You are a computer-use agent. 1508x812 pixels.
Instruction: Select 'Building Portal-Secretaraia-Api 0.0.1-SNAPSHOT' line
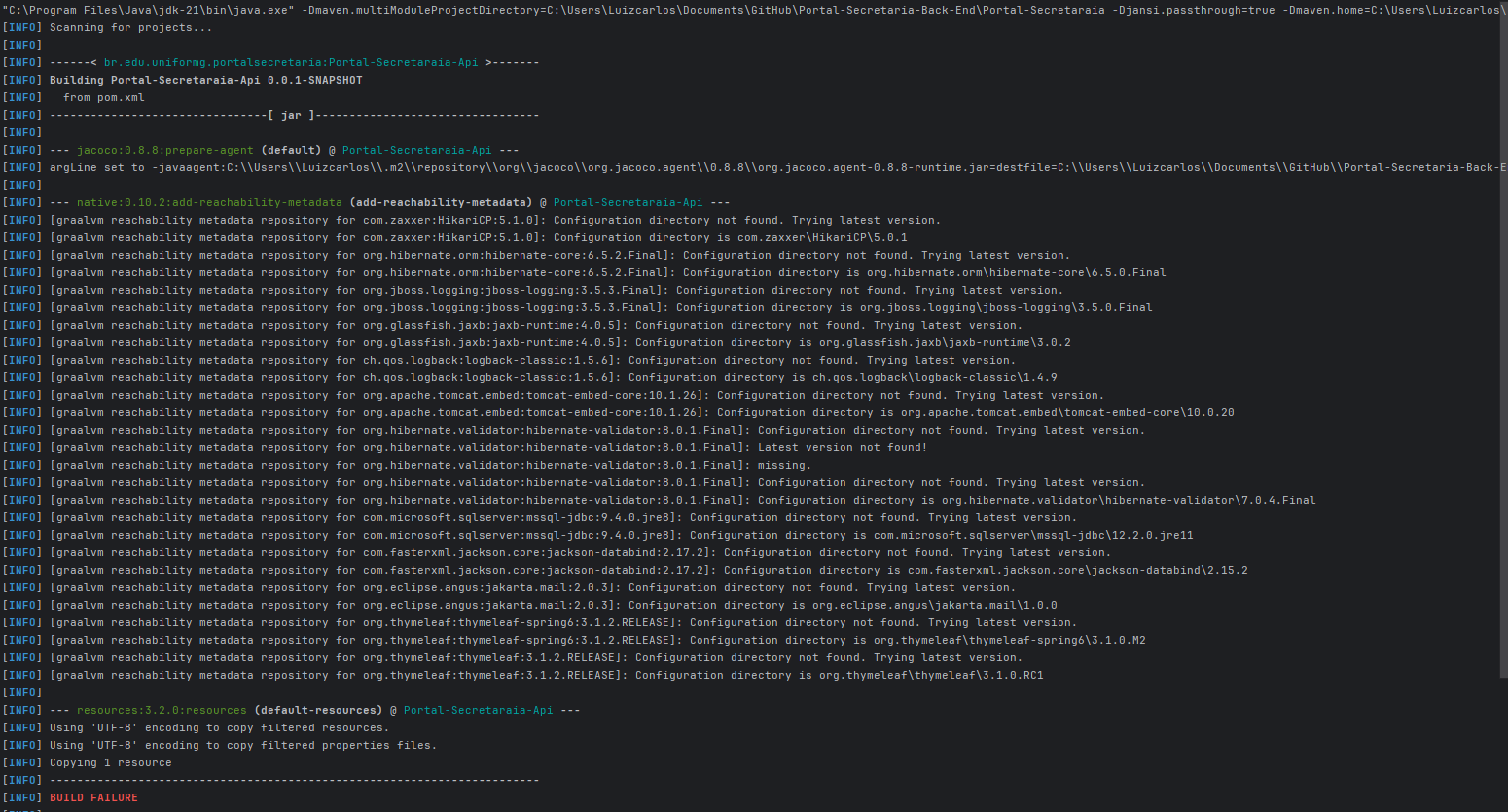point(182,80)
